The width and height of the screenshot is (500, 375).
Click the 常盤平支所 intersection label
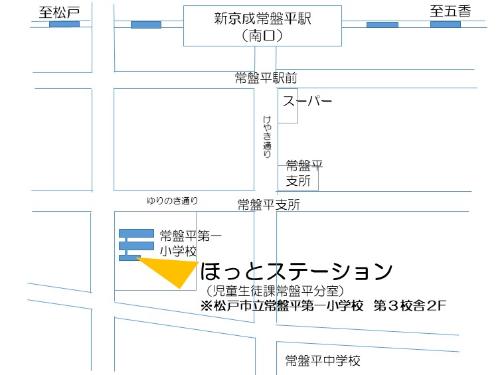pos(269,204)
